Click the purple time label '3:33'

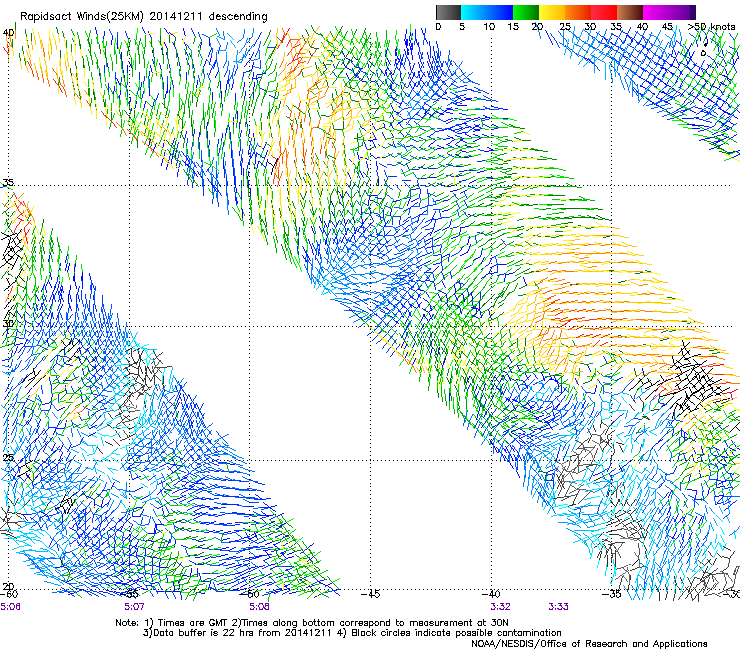[x=558, y=607]
